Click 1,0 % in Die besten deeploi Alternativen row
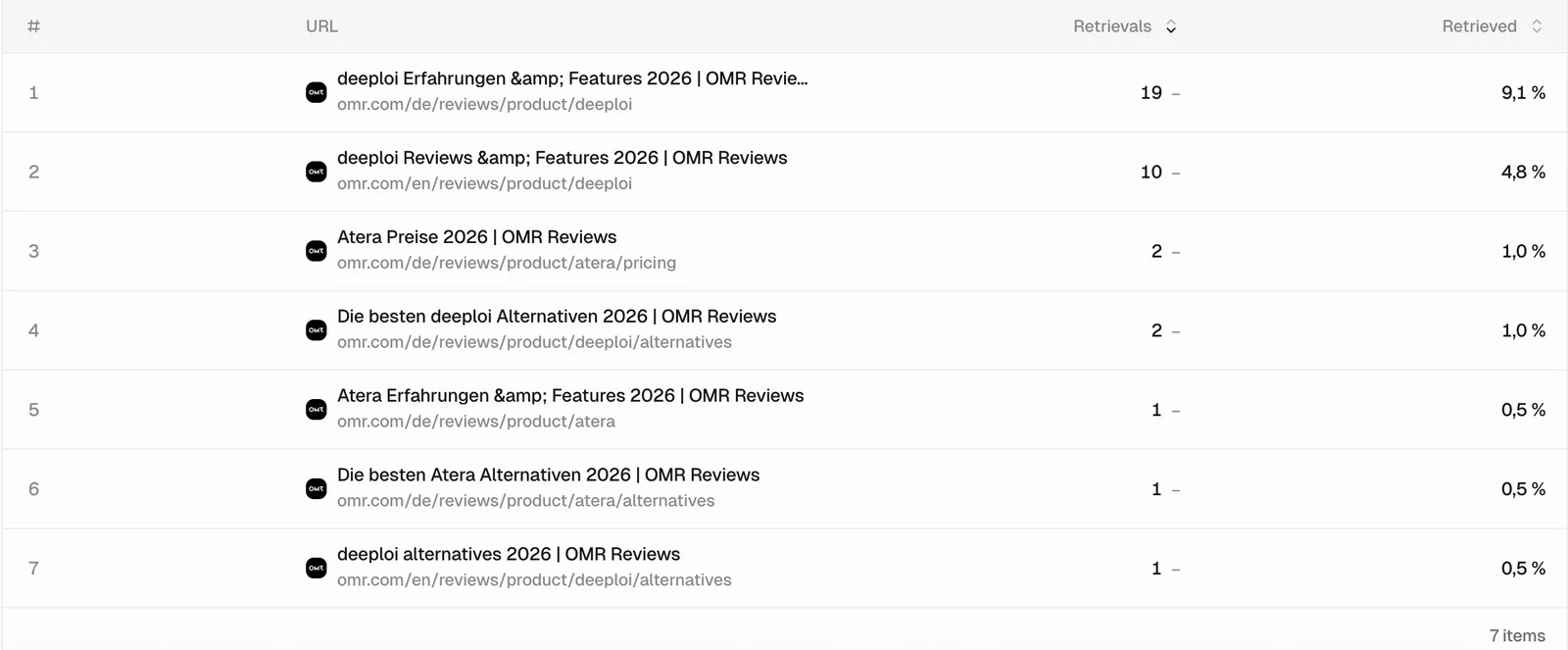The width and height of the screenshot is (1568, 650). pos(1523,331)
